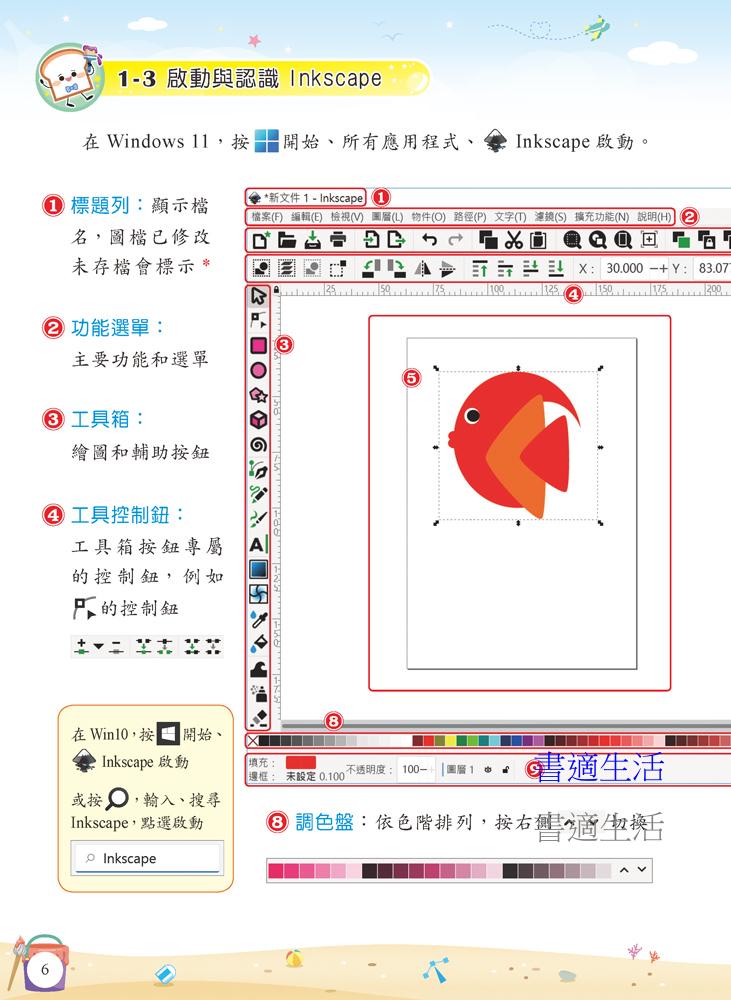
Task: Select the Rectangle tool
Action: pyautogui.click(x=258, y=345)
